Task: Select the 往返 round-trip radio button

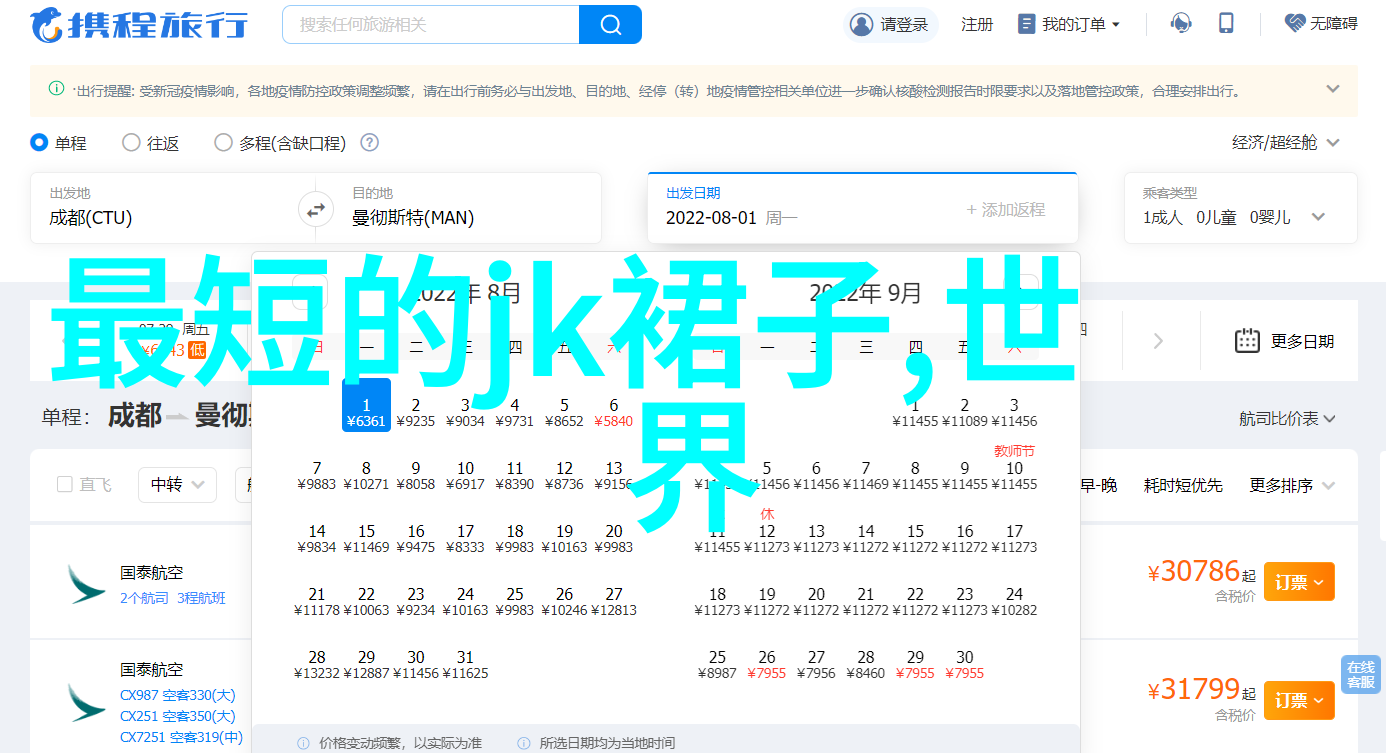Action: tap(131, 143)
